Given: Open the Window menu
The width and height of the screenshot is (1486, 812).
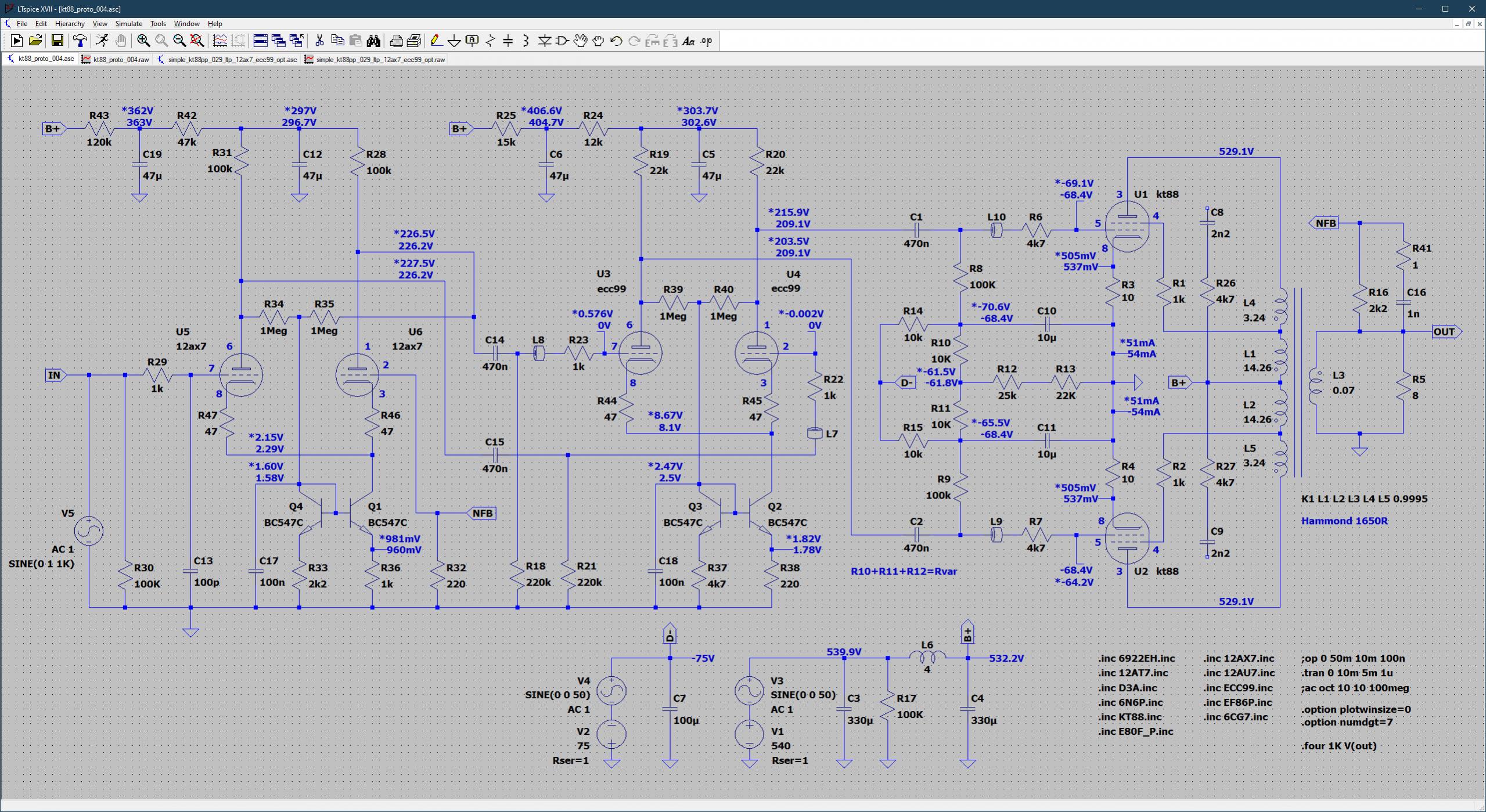Looking at the screenshot, I should point(186,24).
